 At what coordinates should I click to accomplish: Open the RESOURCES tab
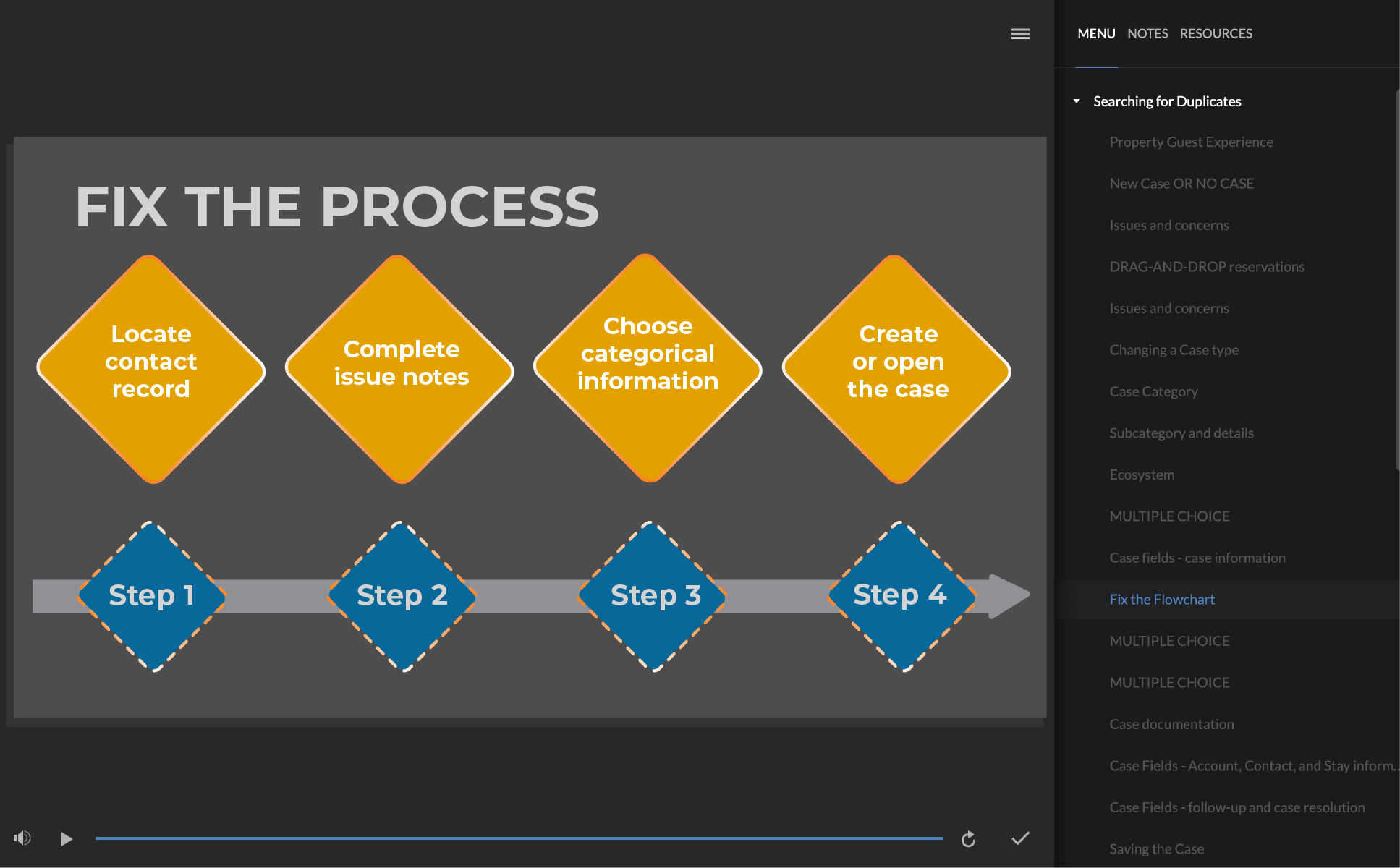point(1216,34)
